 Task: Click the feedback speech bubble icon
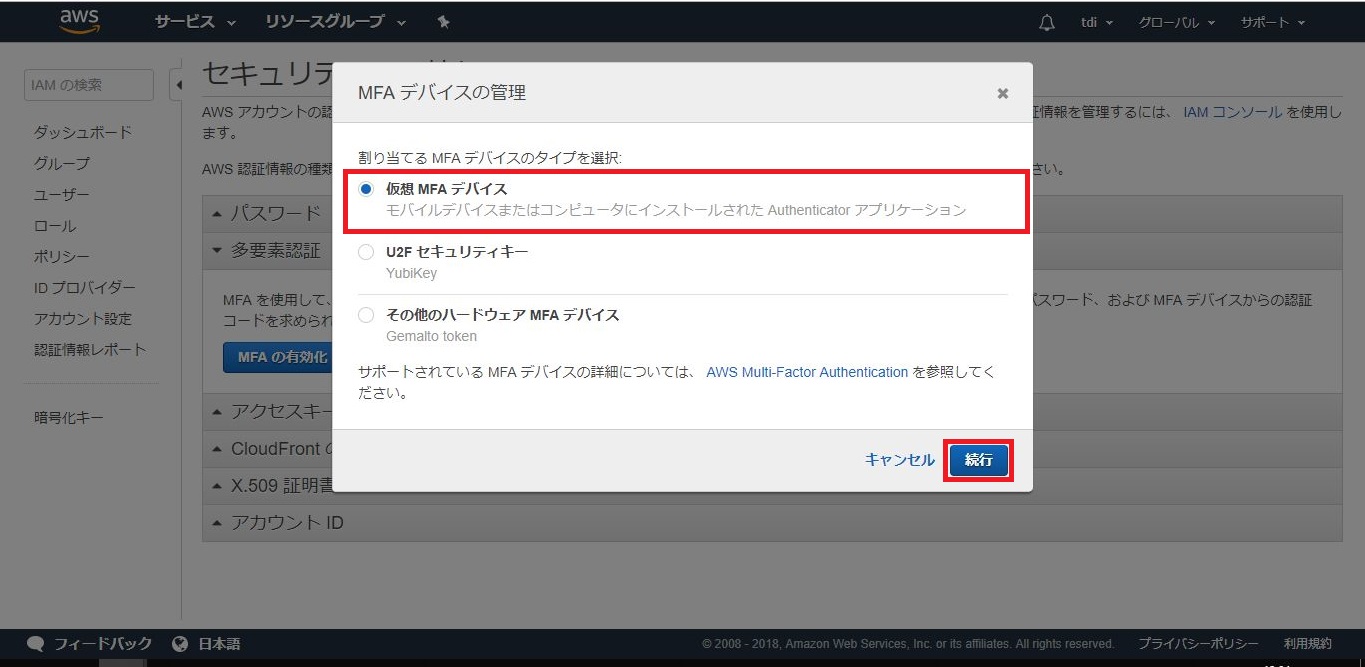[36, 644]
